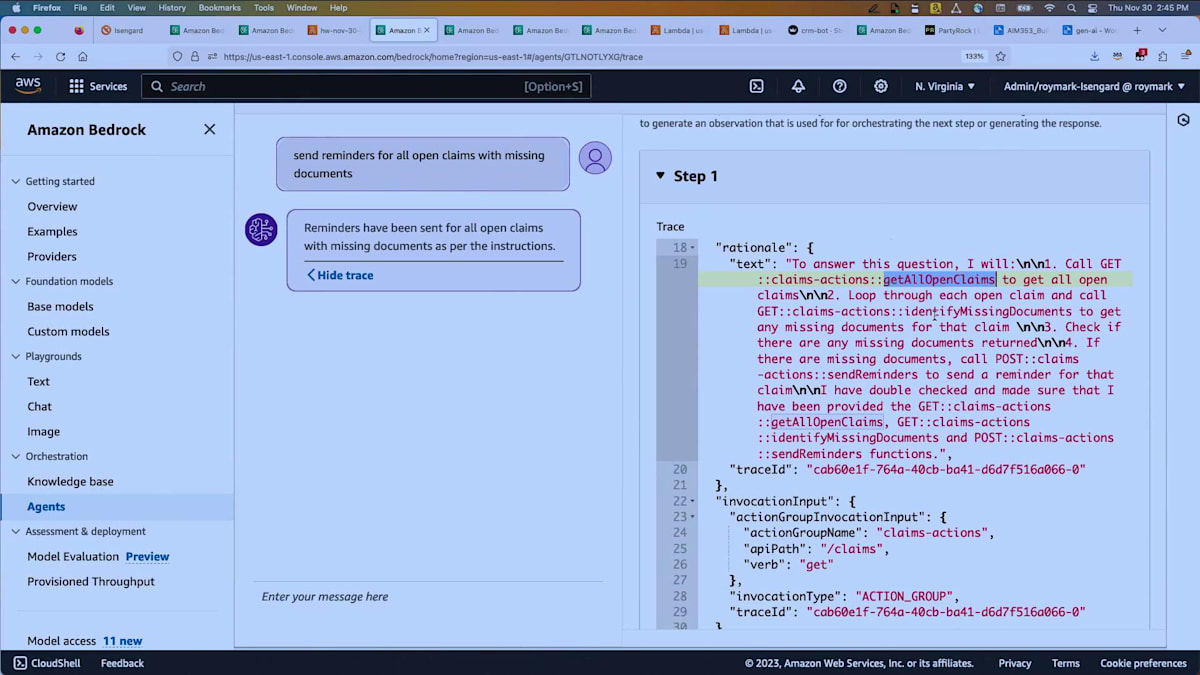
Task: Open the Privacy footer link
Action: [x=1014, y=663]
